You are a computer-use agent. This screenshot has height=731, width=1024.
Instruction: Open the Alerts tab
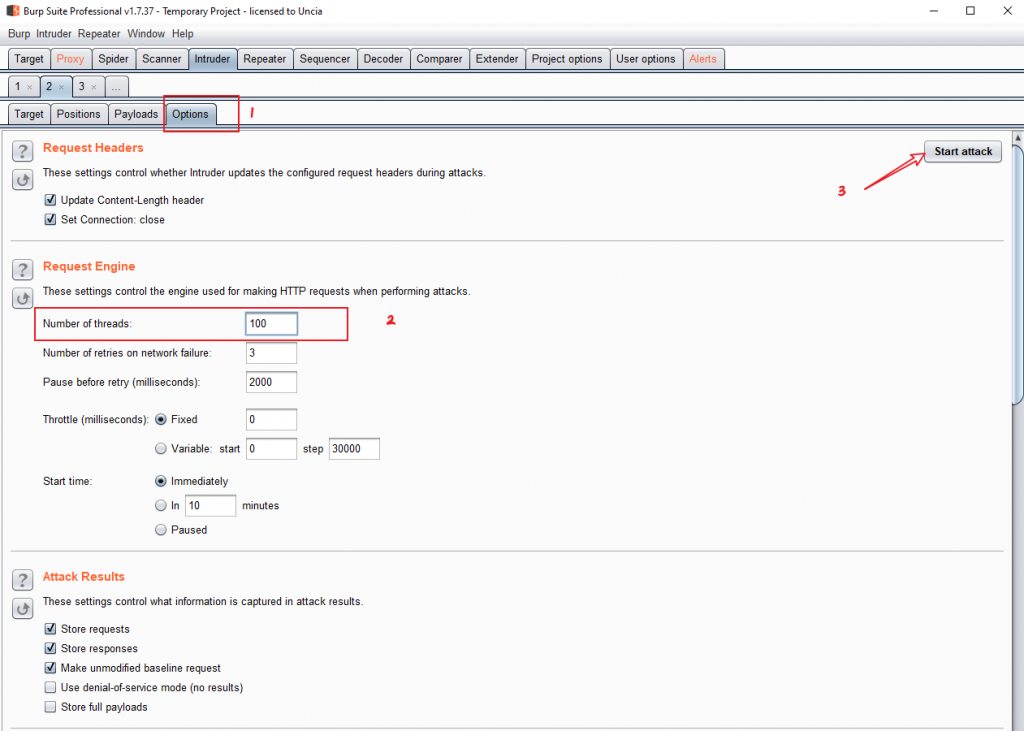[703, 59]
